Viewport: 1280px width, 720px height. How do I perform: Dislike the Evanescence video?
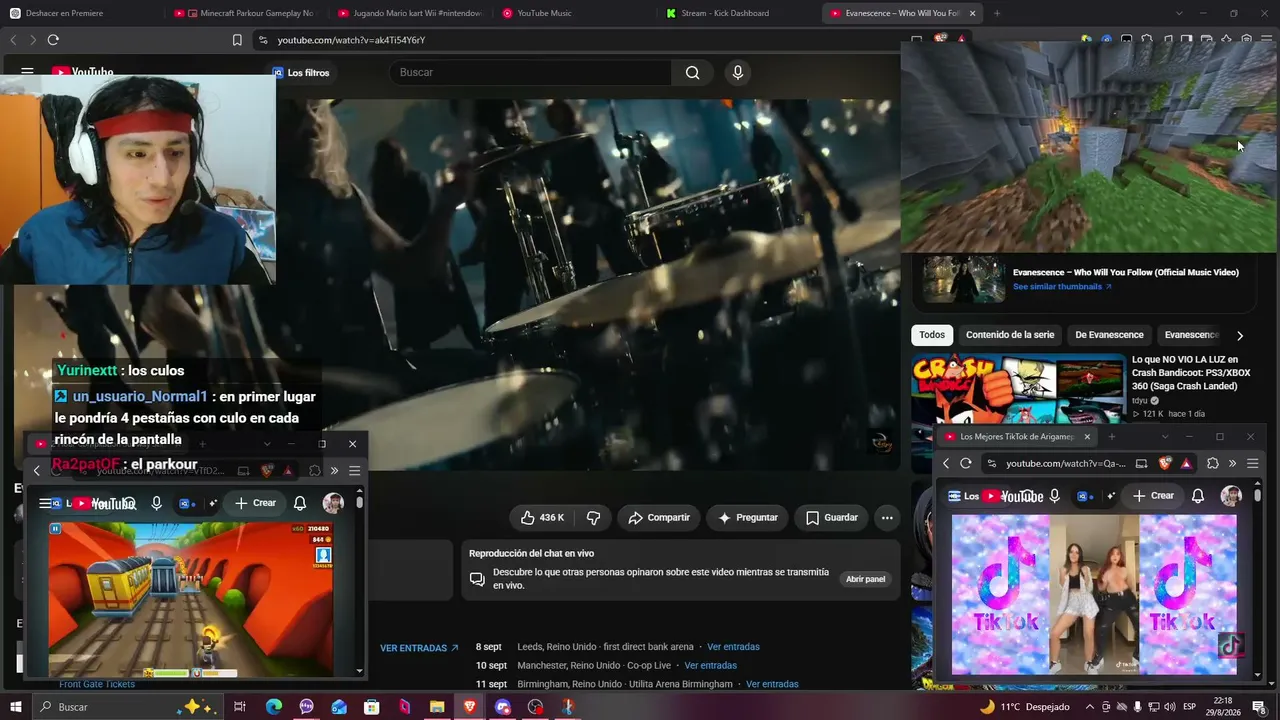[x=593, y=518]
